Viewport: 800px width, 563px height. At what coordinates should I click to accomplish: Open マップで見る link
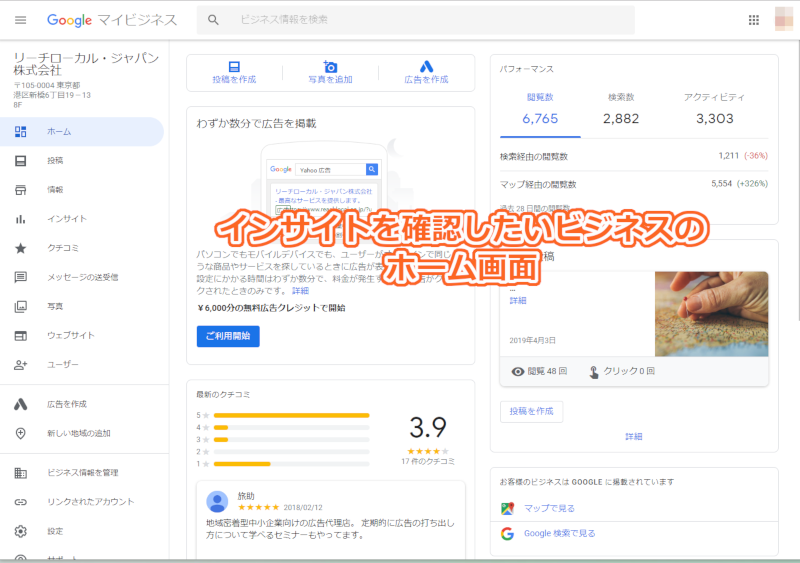[x=549, y=508]
